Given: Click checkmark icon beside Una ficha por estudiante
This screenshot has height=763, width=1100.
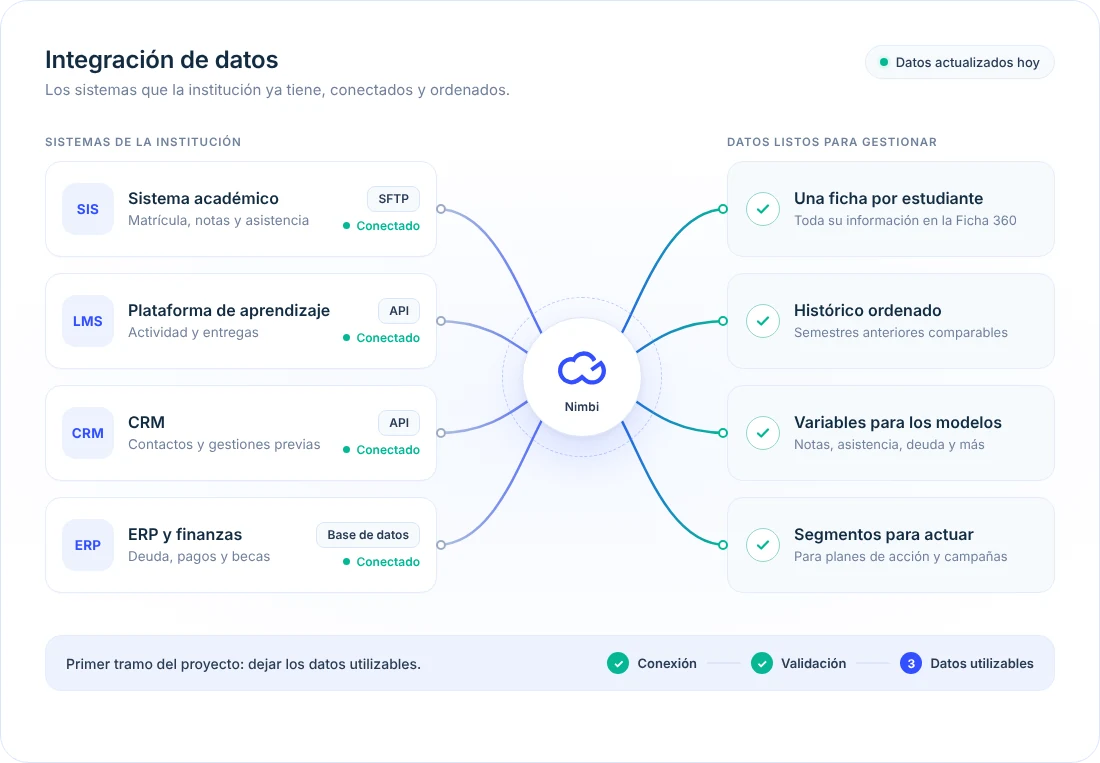Looking at the screenshot, I should tap(763, 209).
